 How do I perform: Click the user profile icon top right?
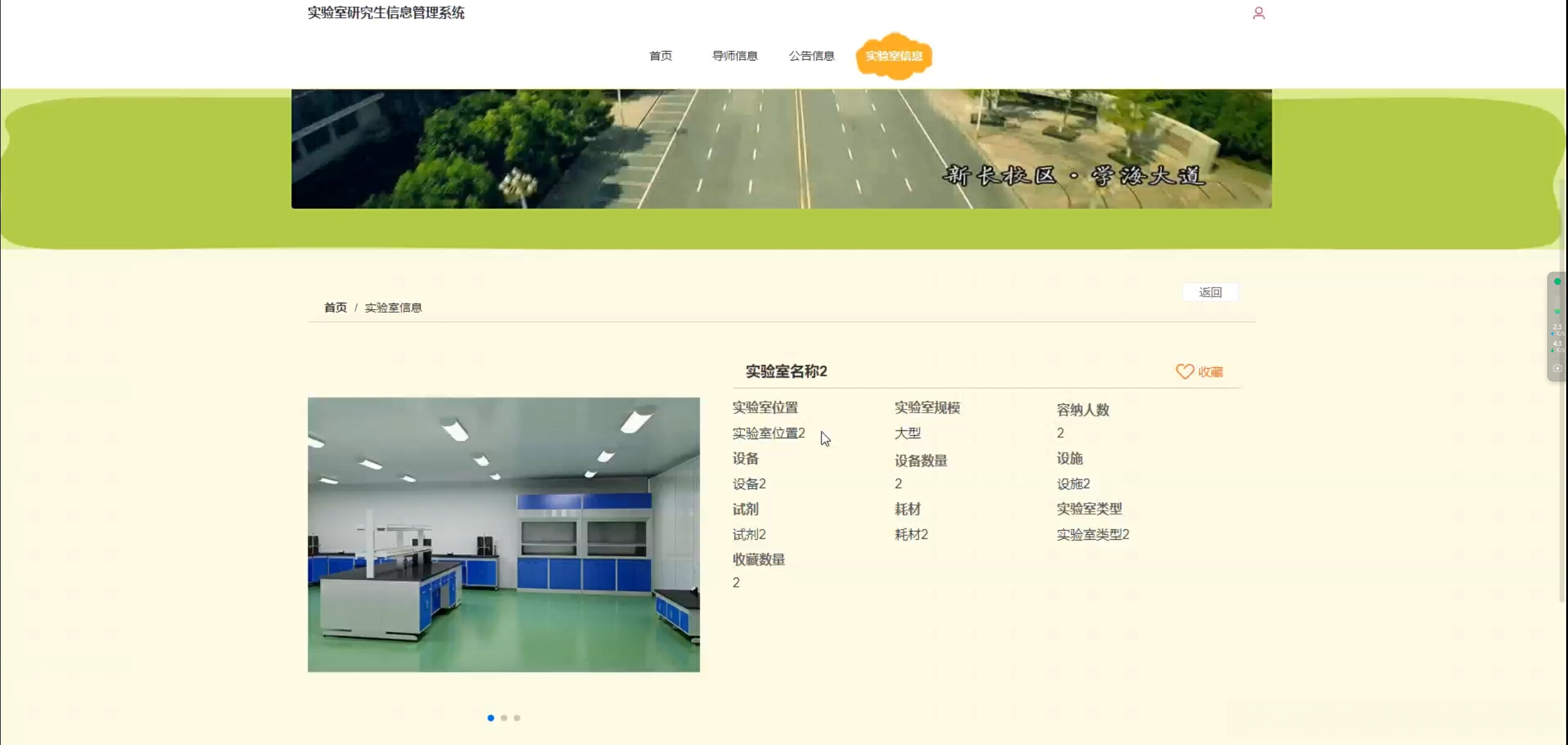(x=1258, y=12)
